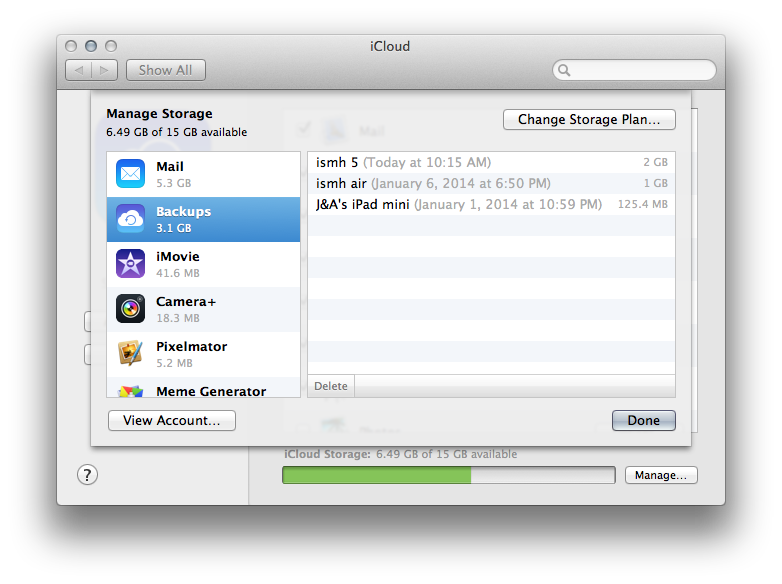Click the help question mark button

point(87,475)
